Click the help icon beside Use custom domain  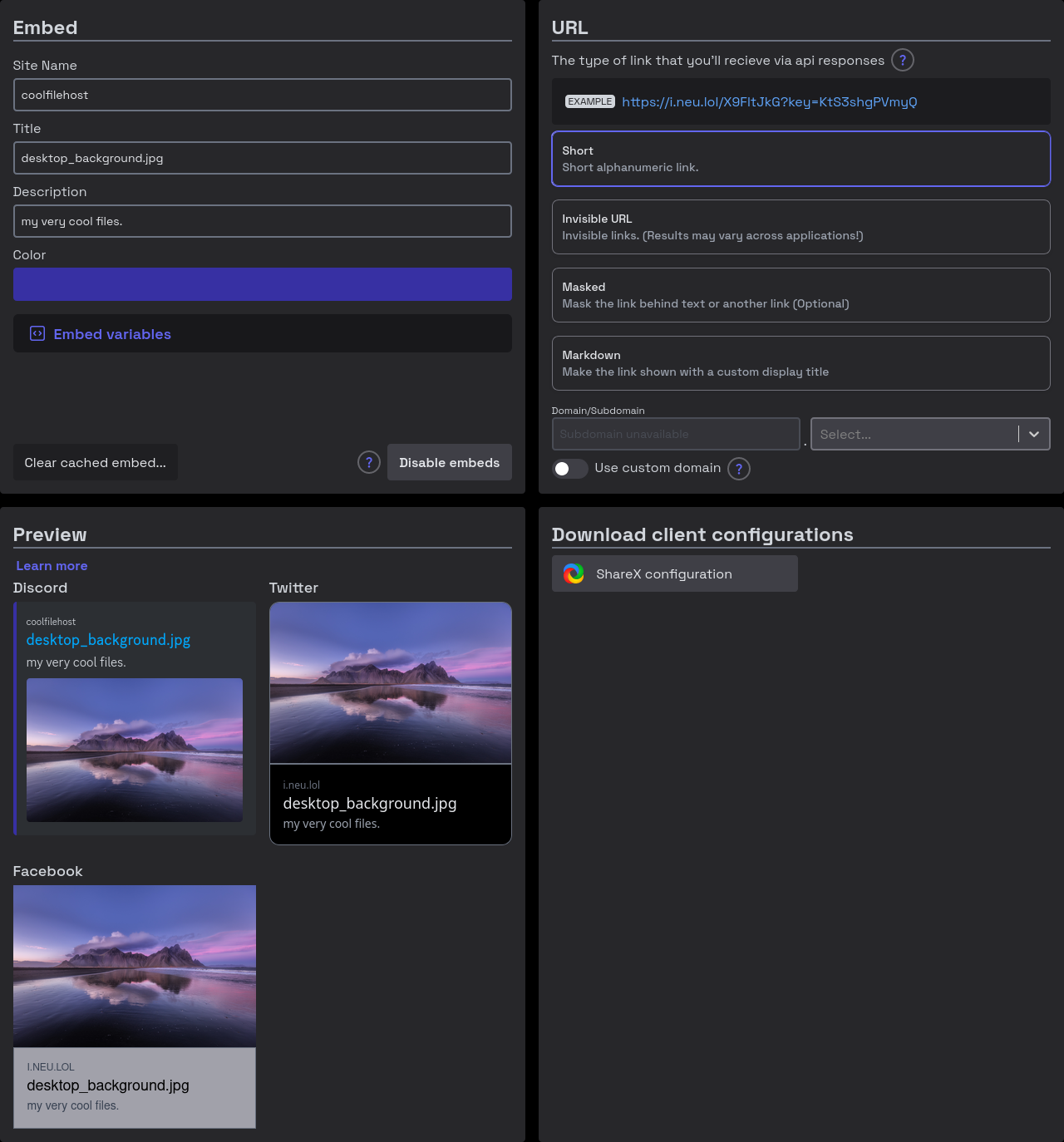coord(739,469)
